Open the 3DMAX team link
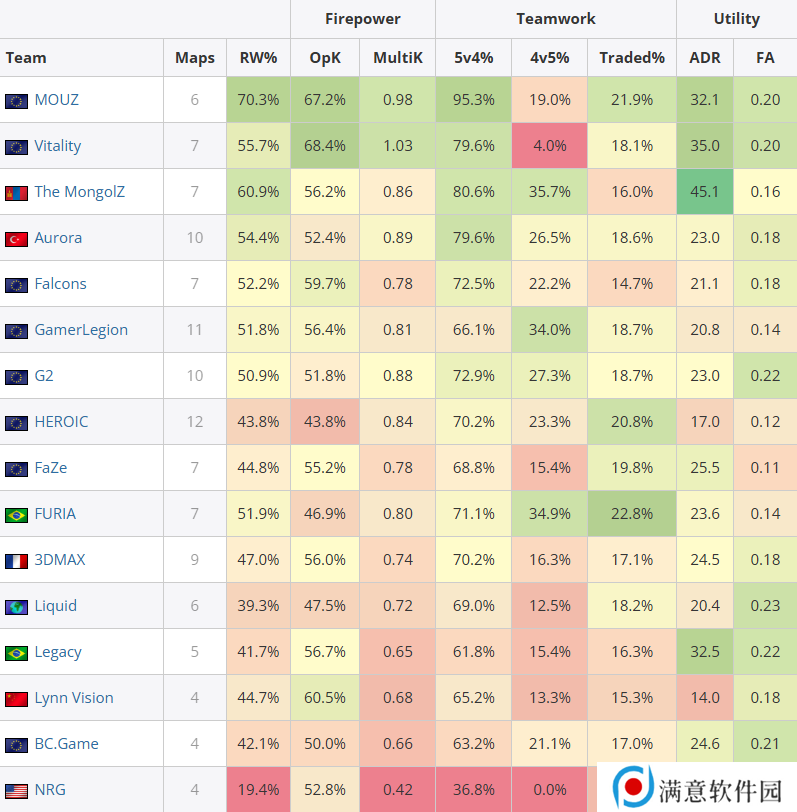Screen dimensions: 797x812 (x=60, y=560)
